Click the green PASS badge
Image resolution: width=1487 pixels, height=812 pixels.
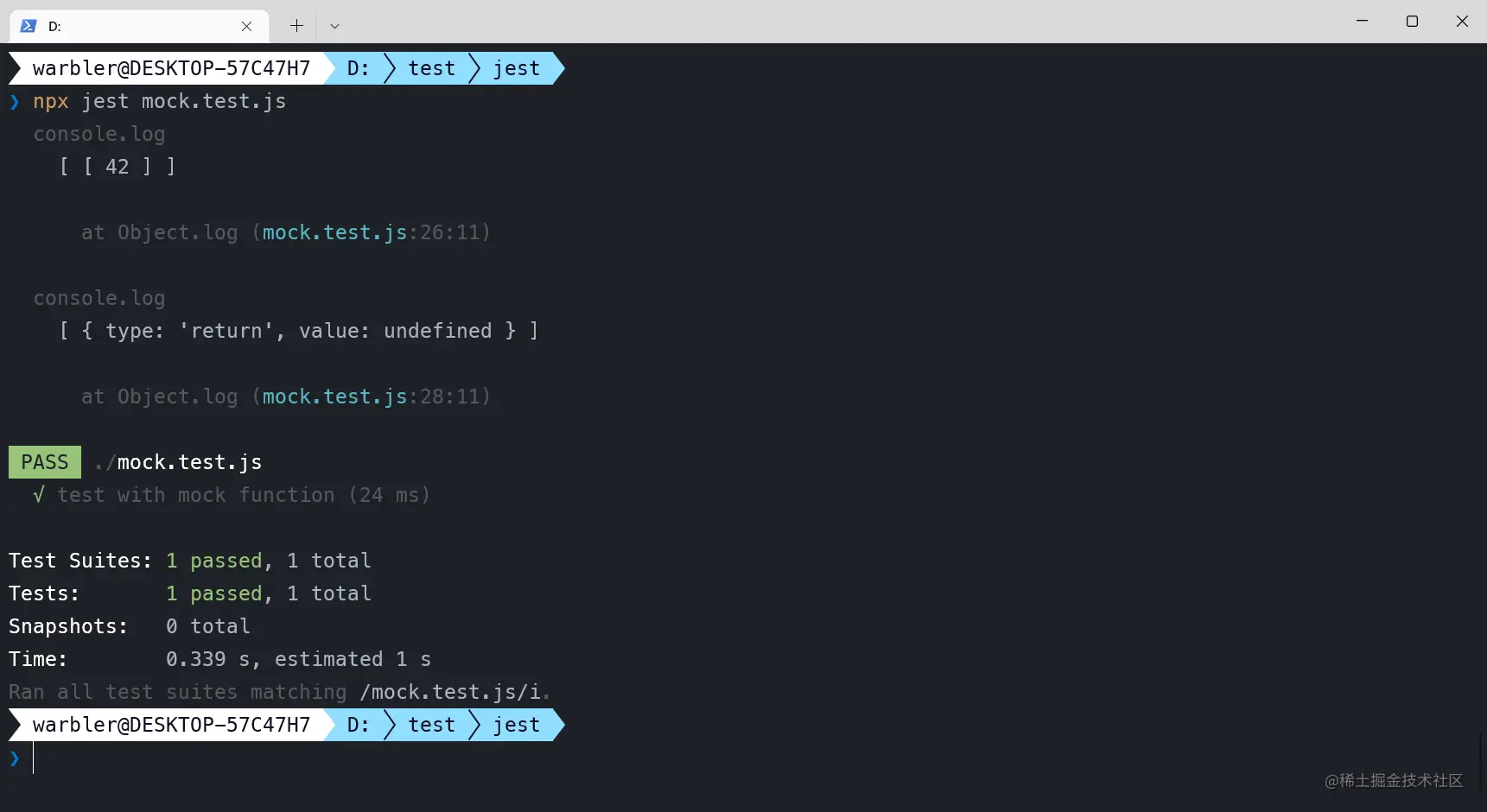pyautogui.click(x=45, y=462)
